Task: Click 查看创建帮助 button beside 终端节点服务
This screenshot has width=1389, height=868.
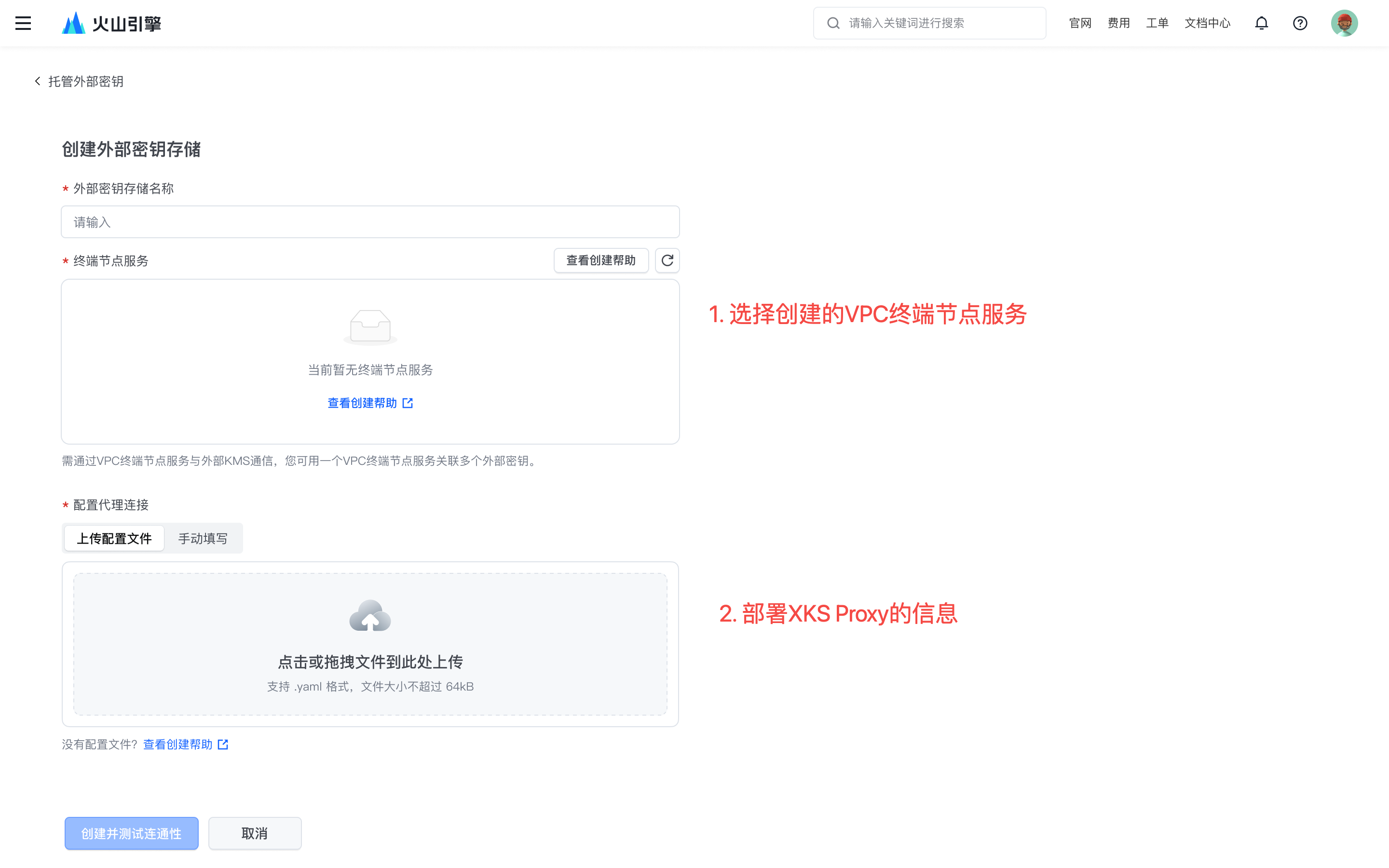Action: (x=600, y=260)
